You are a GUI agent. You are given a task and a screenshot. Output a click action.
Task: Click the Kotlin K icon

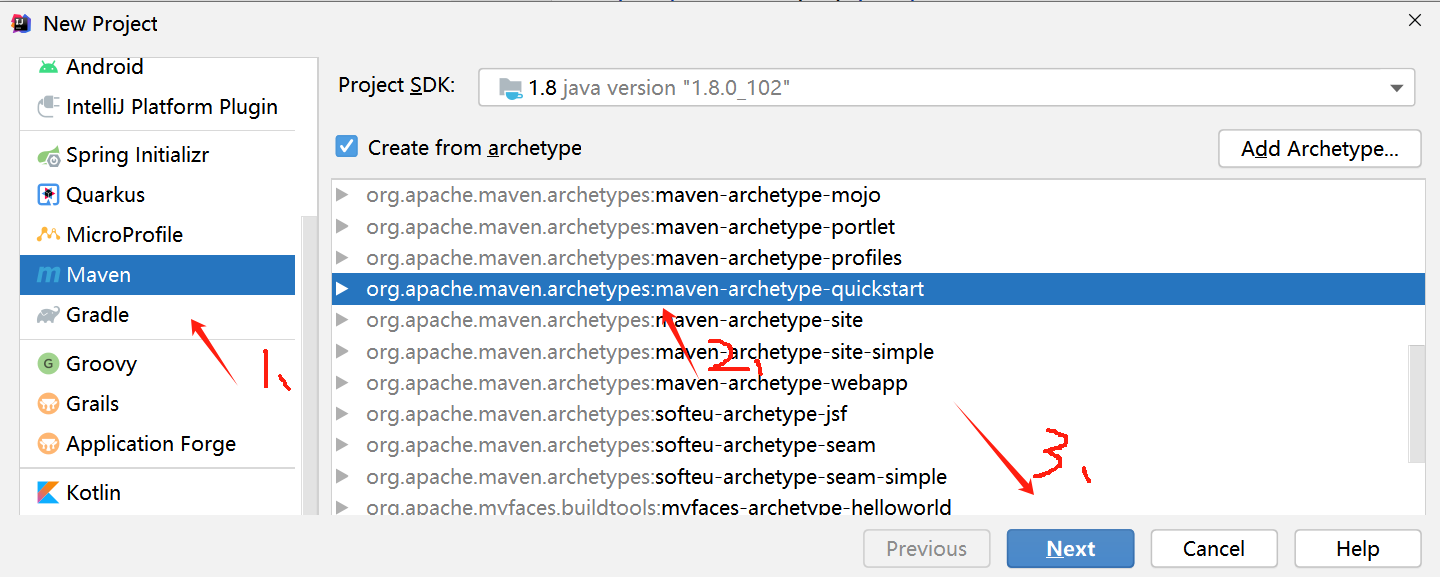(48, 493)
